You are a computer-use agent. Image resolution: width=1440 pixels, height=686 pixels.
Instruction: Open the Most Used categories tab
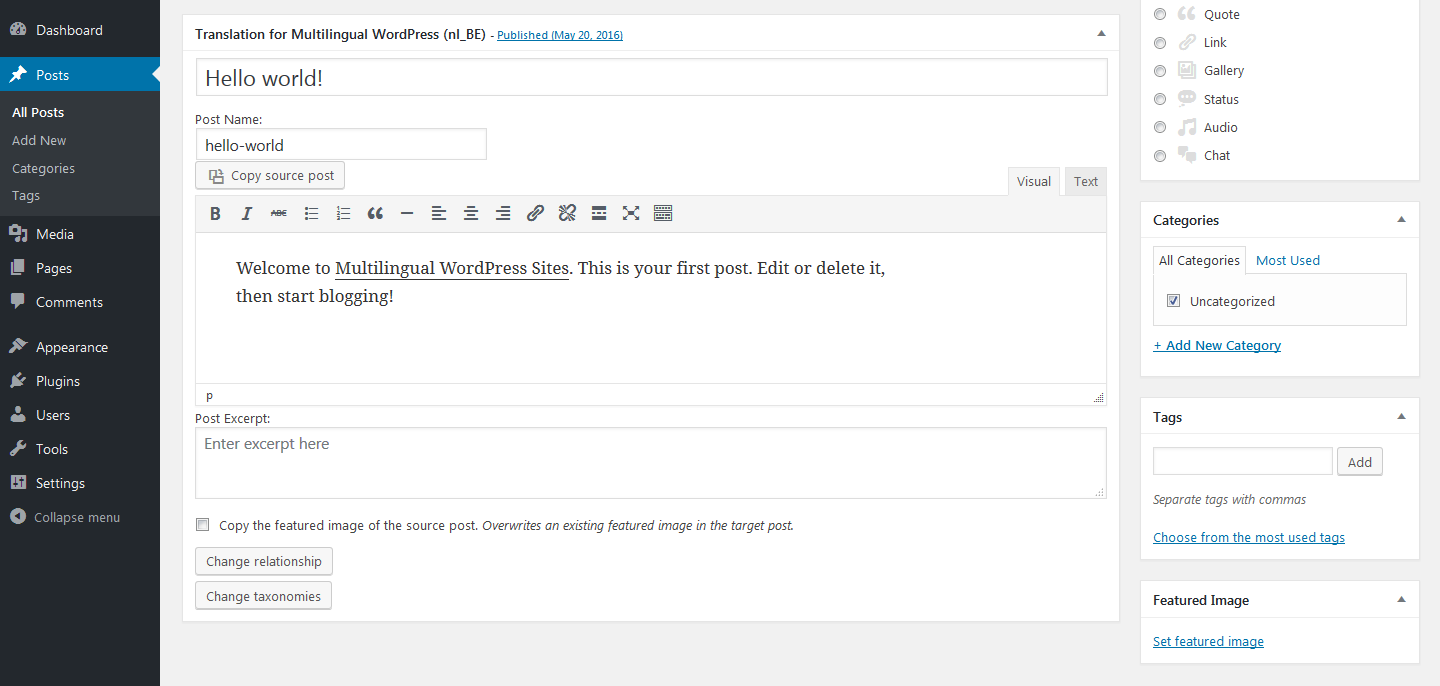(1287, 260)
